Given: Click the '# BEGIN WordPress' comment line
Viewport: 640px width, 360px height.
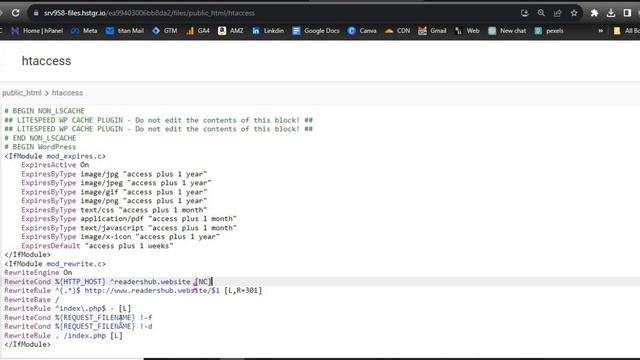Looking at the screenshot, I should tap(40, 147).
